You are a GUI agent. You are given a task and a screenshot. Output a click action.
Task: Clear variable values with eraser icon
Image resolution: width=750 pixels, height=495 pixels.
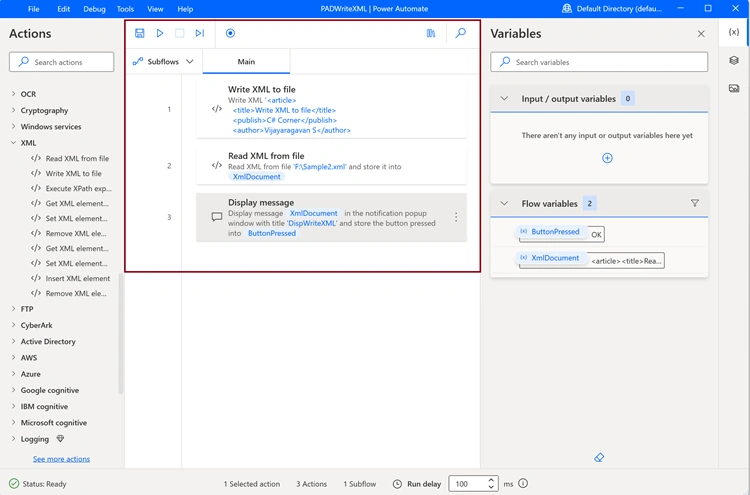click(x=599, y=458)
